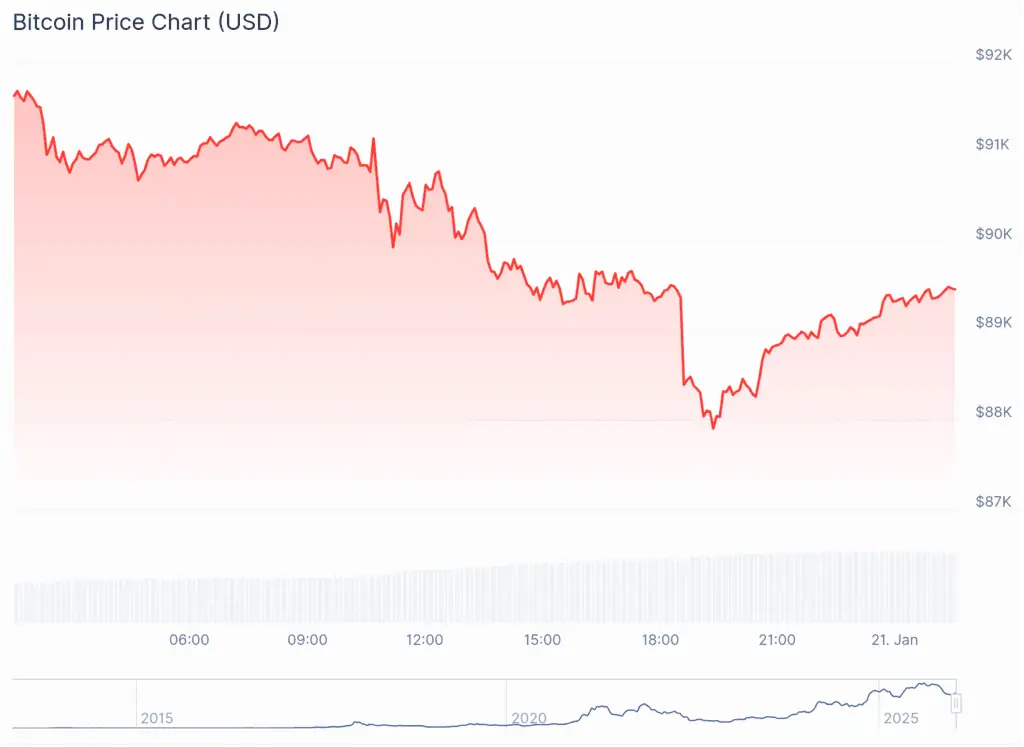Select the 09:00 time axis label
1024x747 pixels.
click(307, 640)
